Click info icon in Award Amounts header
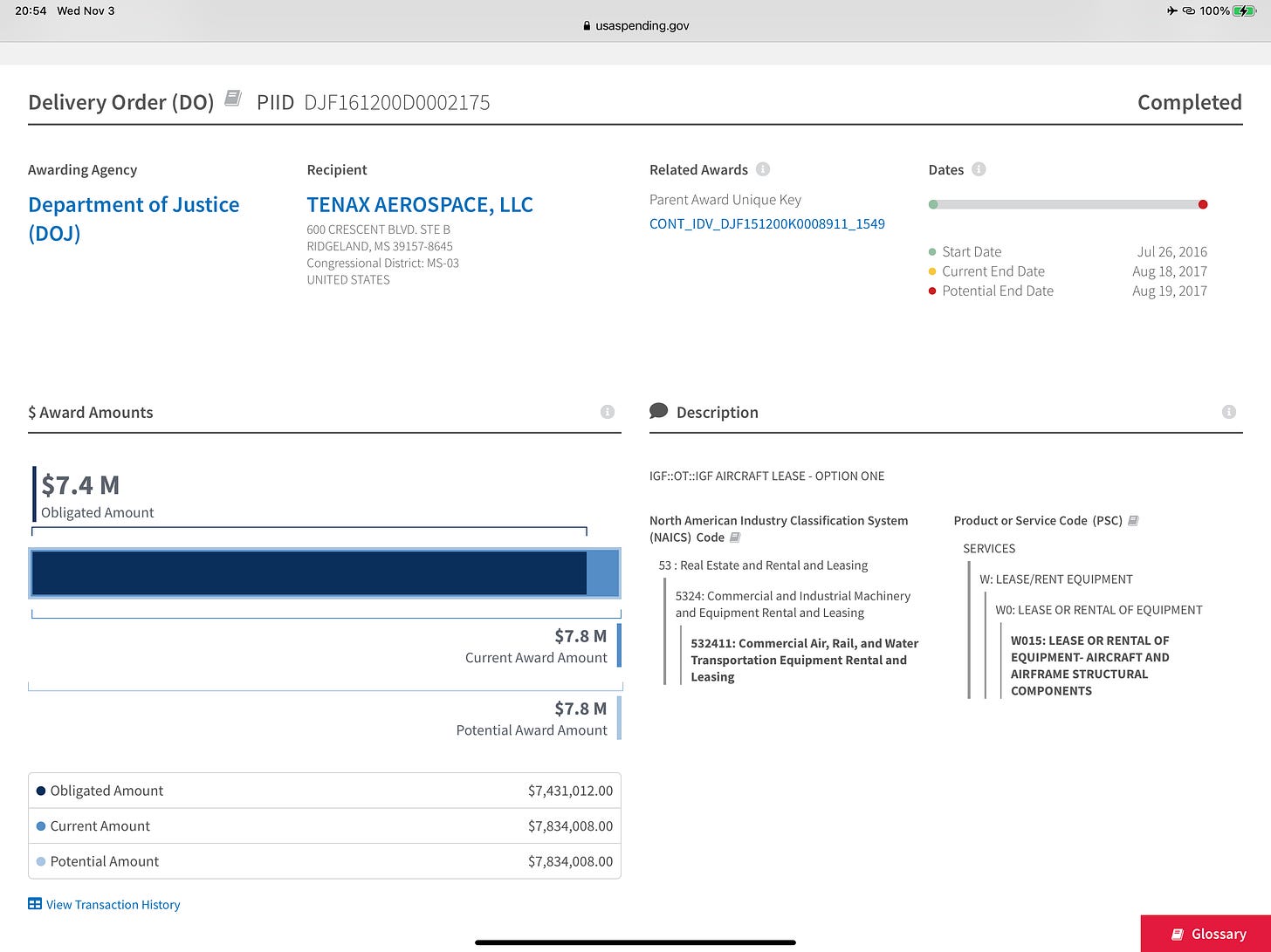The image size is (1271, 952). (608, 412)
